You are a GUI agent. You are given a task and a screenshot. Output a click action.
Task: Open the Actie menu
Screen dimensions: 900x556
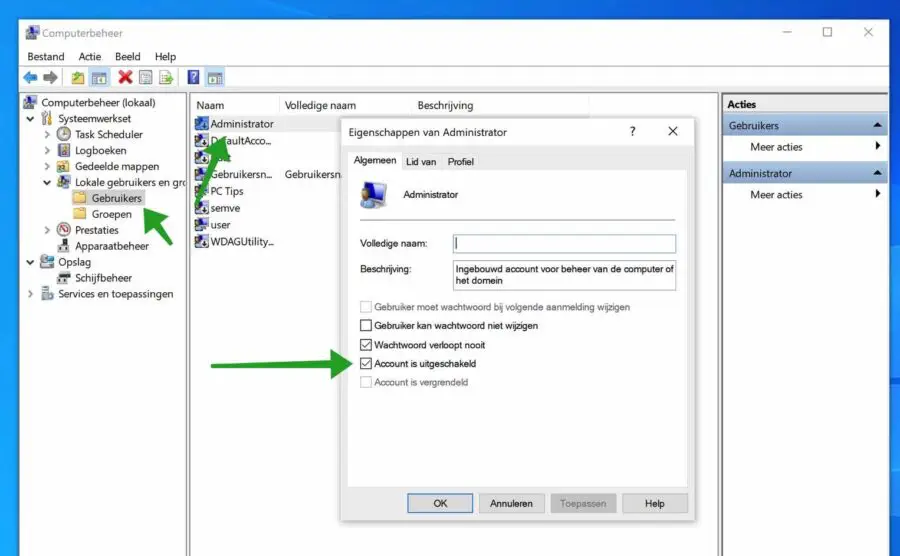(x=90, y=56)
